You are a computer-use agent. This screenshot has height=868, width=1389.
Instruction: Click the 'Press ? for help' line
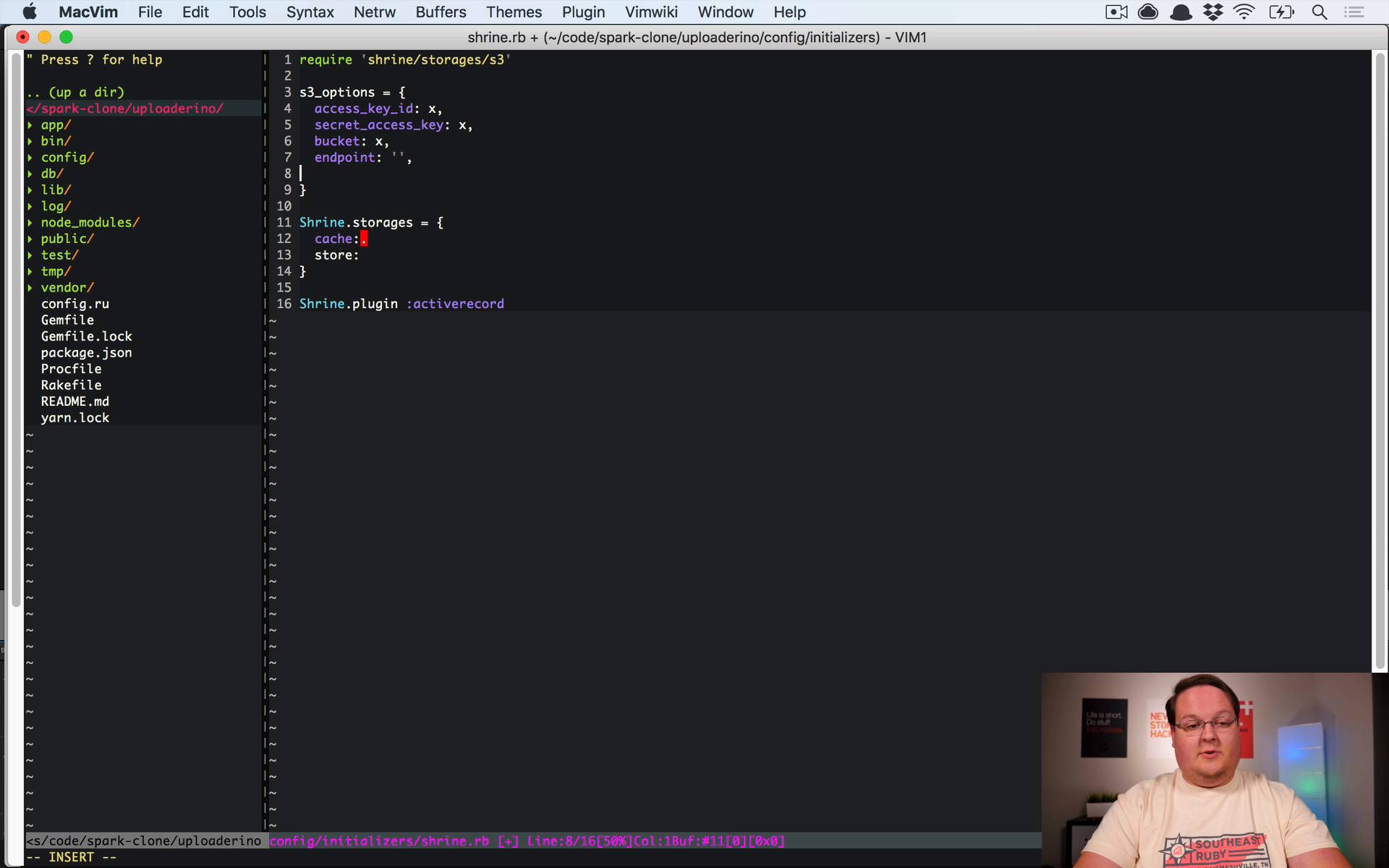click(95, 60)
